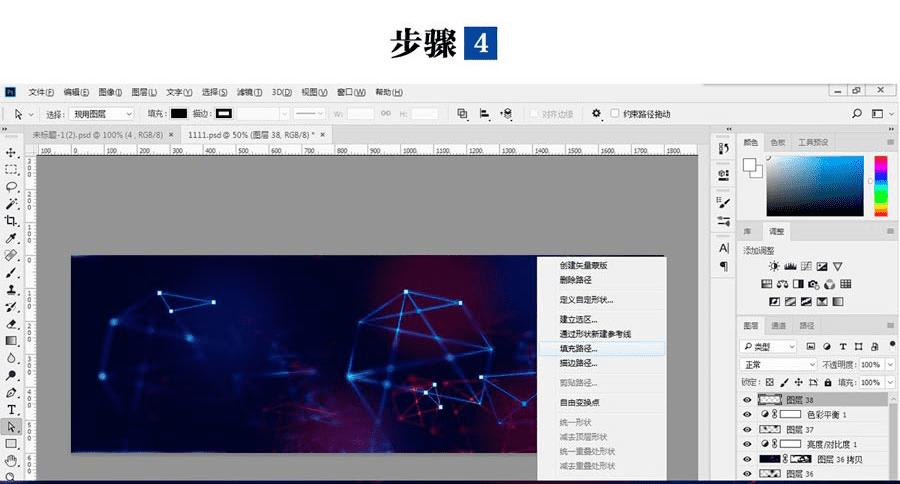Hide 图层 36 拷贝 layer

[747, 459]
